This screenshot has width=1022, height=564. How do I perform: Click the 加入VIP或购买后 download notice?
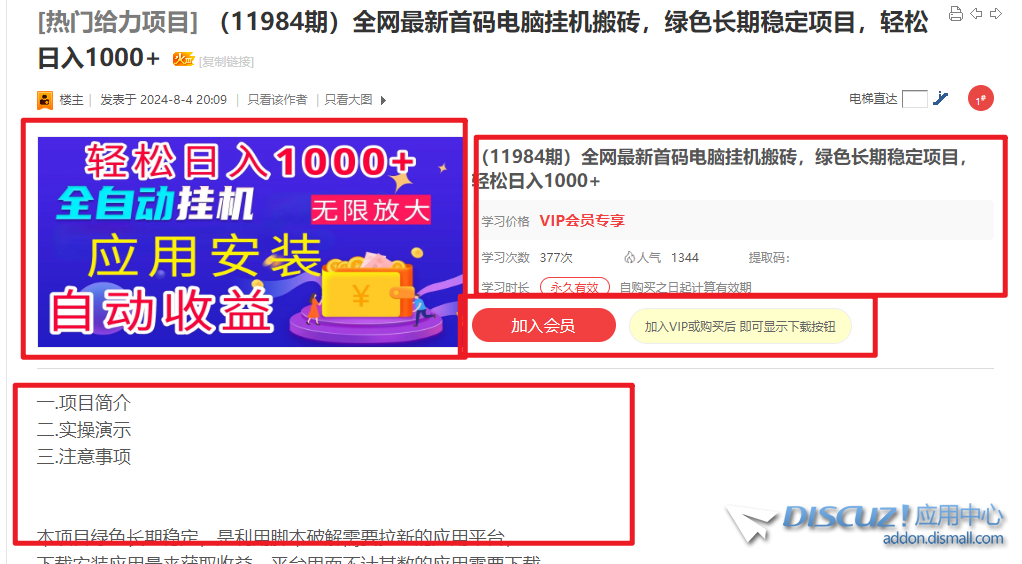point(740,326)
